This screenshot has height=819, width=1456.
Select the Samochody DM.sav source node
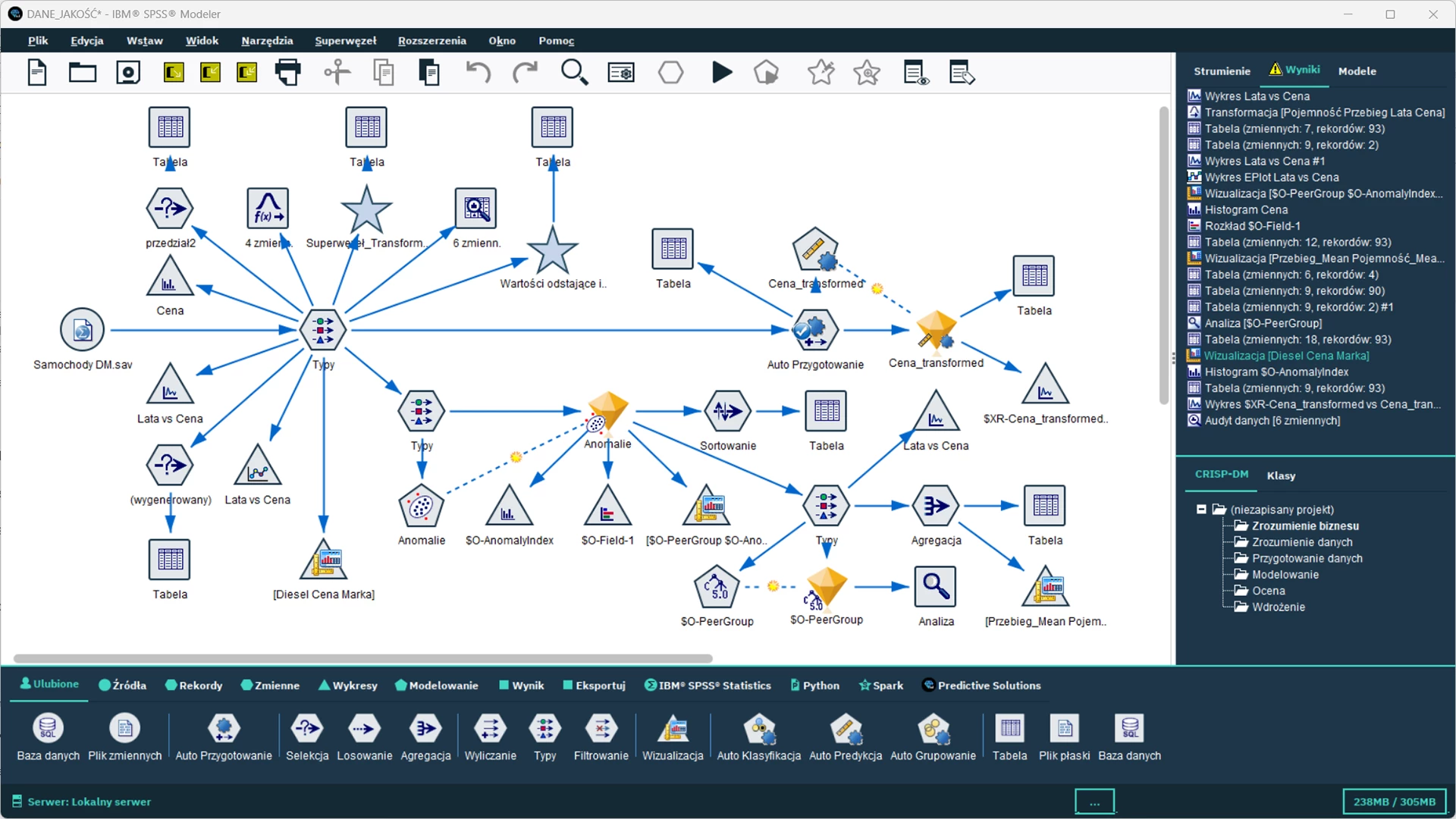click(x=82, y=330)
